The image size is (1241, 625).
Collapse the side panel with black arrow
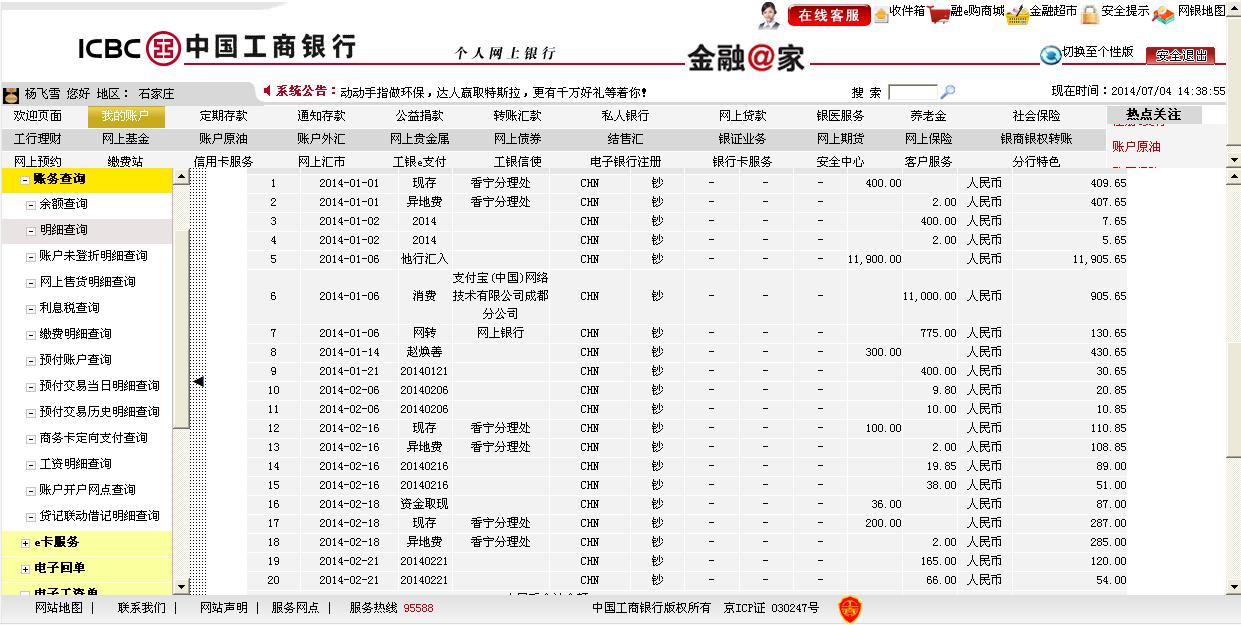click(x=198, y=381)
